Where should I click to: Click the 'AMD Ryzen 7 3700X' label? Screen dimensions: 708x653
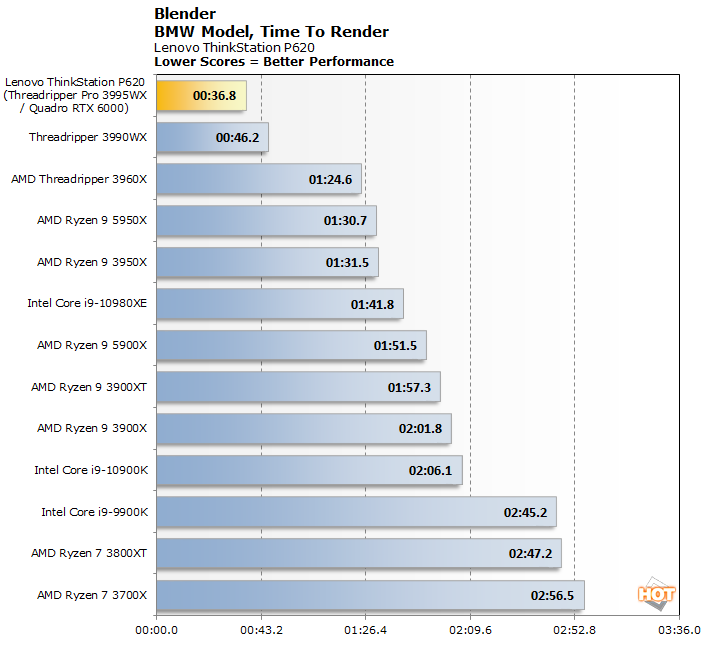[92, 595]
